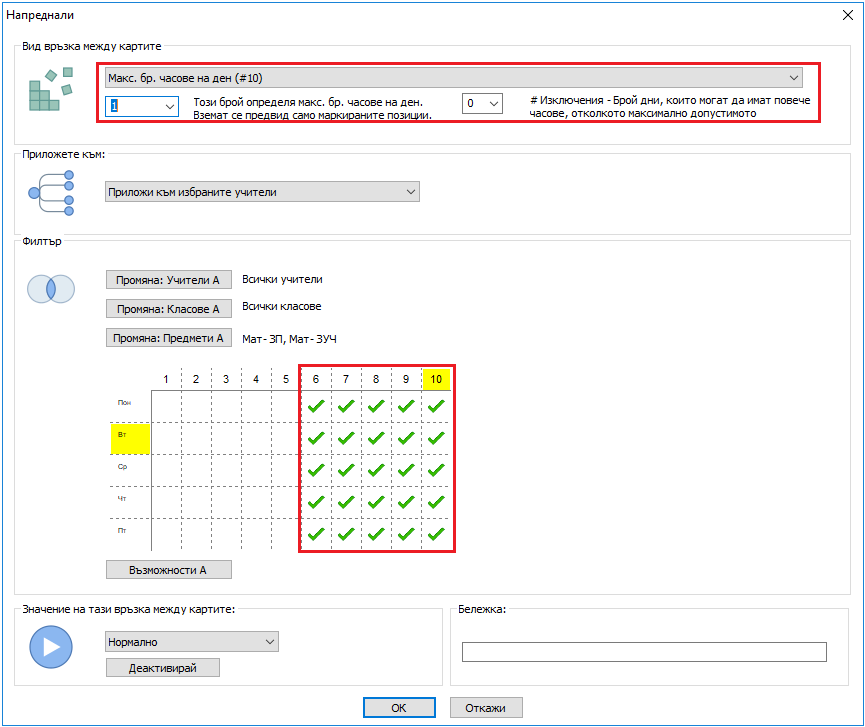The image size is (865, 727).
Task: Toggle the Monday period 6 checkmark
Action: 315,406
